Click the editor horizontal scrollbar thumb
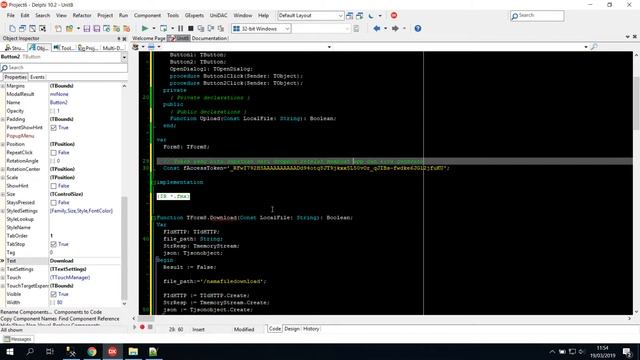The width and height of the screenshot is (640, 360). click(x=146, y=318)
